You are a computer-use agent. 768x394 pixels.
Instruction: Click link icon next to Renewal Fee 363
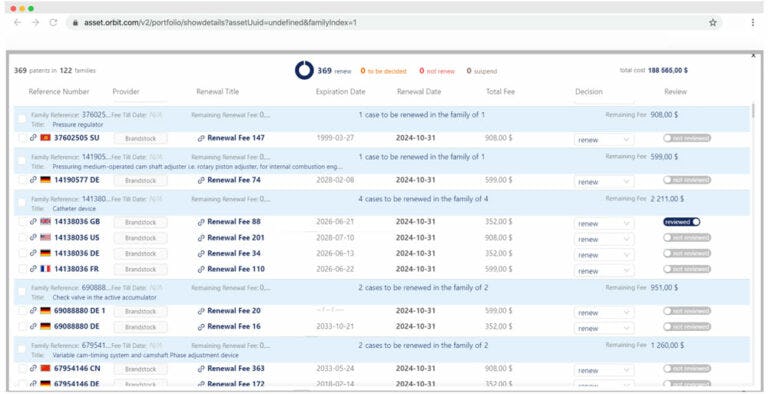(201, 369)
